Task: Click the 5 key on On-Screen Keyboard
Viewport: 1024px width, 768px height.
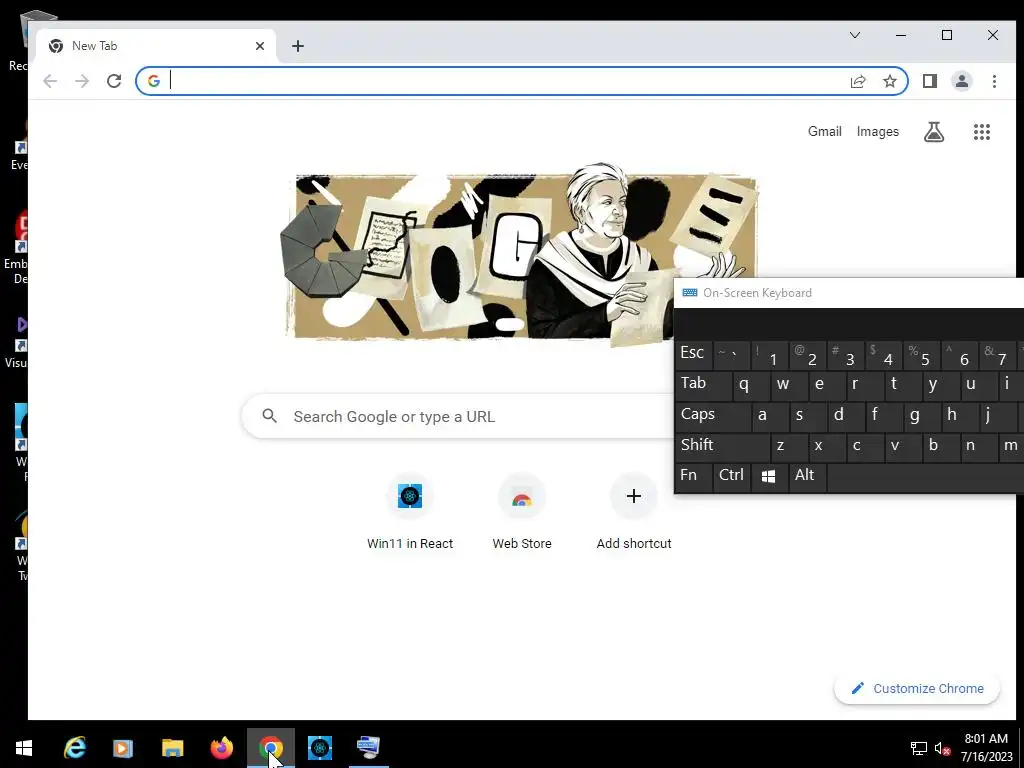Action: click(x=921, y=355)
